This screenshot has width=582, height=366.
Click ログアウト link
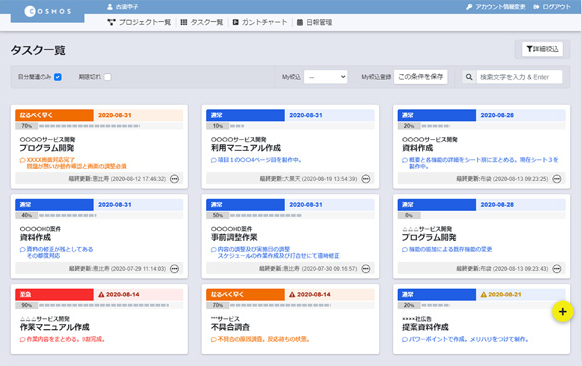pos(556,7)
